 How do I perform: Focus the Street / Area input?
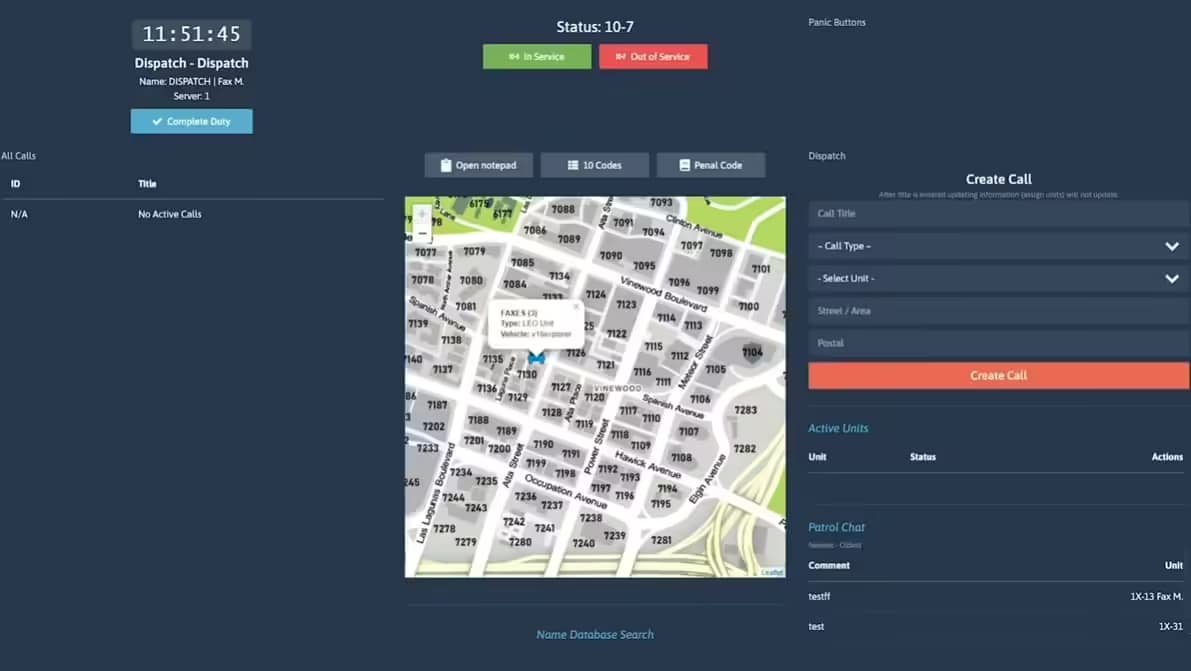(998, 311)
